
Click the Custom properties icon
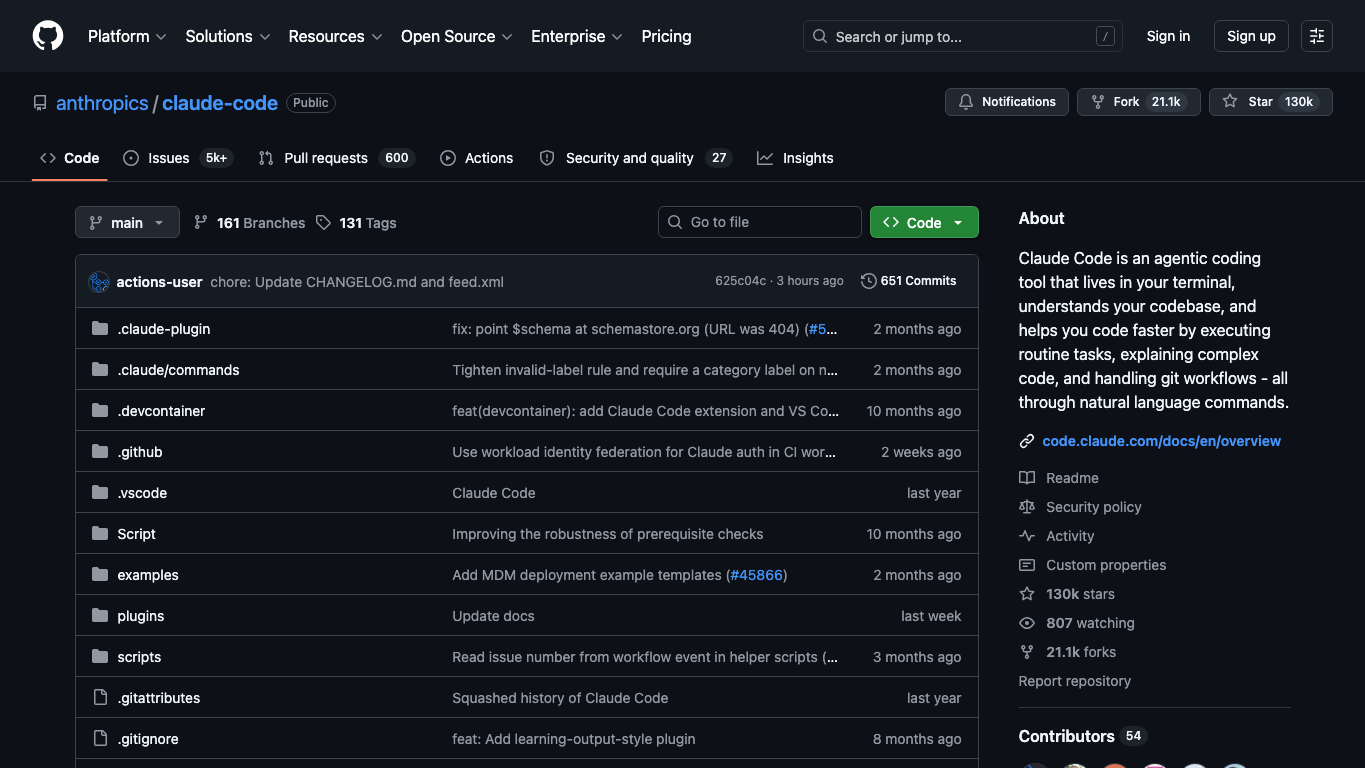1027,565
